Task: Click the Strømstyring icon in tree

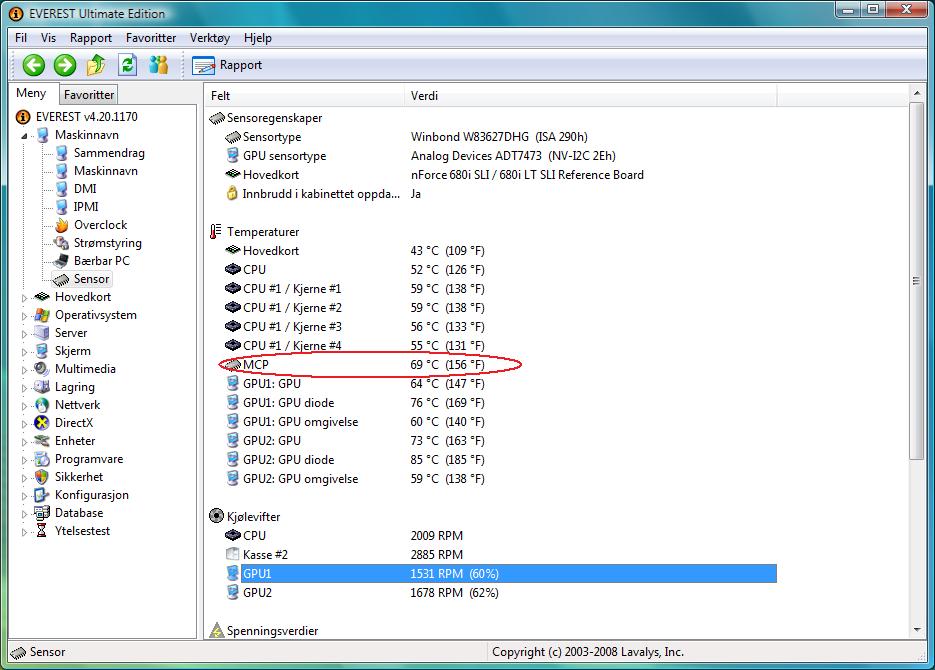Action: point(61,243)
